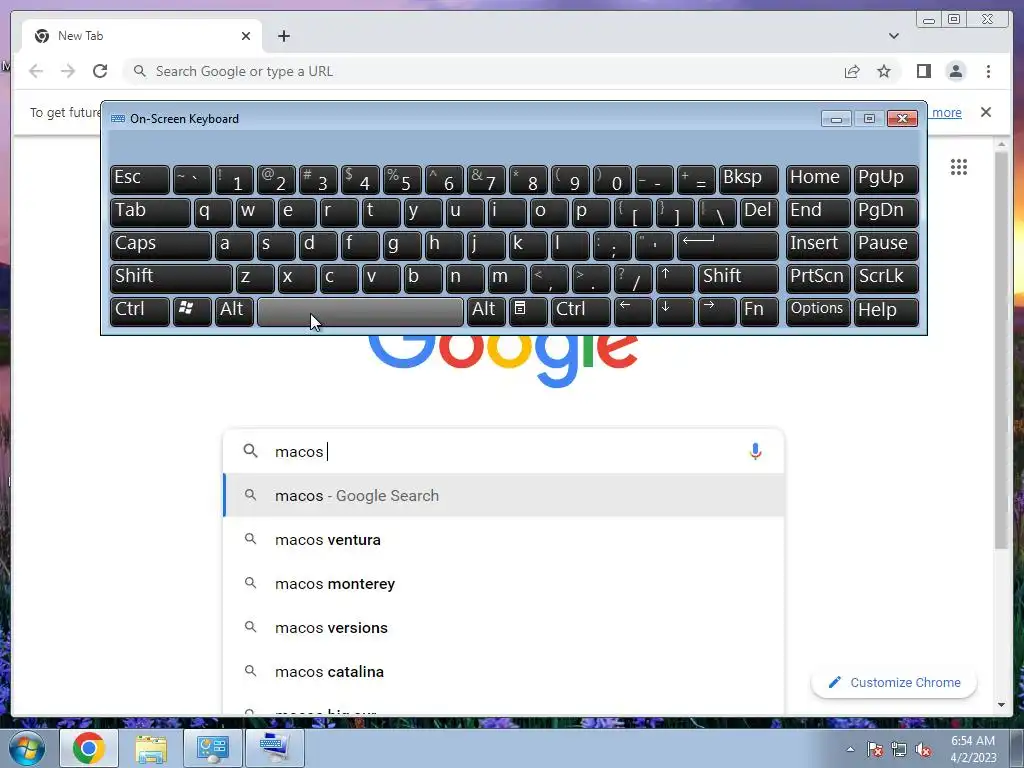This screenshot has height=768, width=1024.
Task: Toggle ScrLk key on on-screen keyboard
Action: click(x=886, y=278)
